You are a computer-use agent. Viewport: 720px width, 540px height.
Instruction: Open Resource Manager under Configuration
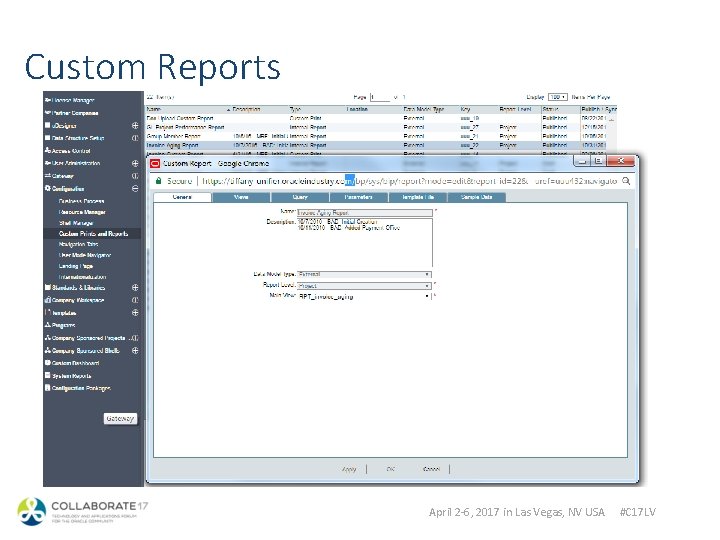coord(82,212)
